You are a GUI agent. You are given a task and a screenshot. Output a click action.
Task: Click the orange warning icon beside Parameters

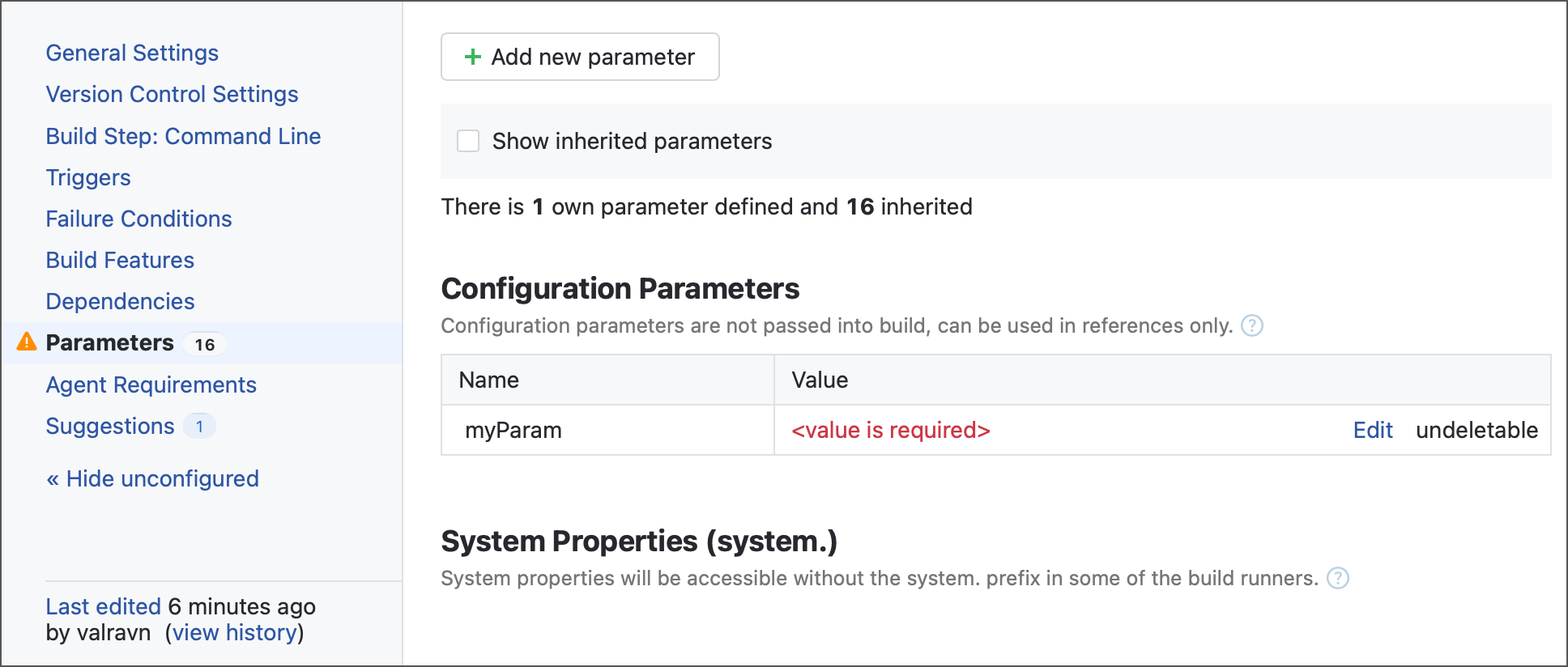(x=27, y=342)
